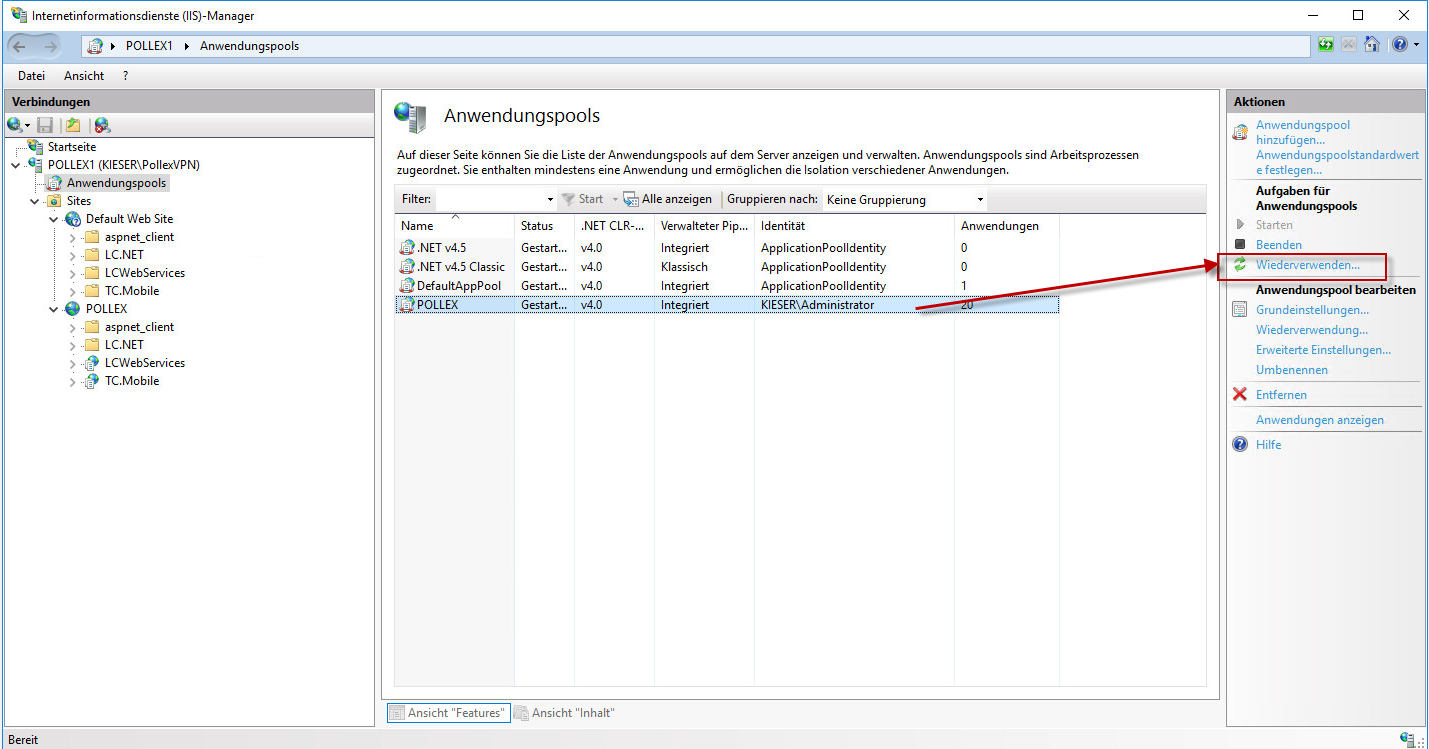Select Anwendungspools in the connections tree

coord(116,183)
